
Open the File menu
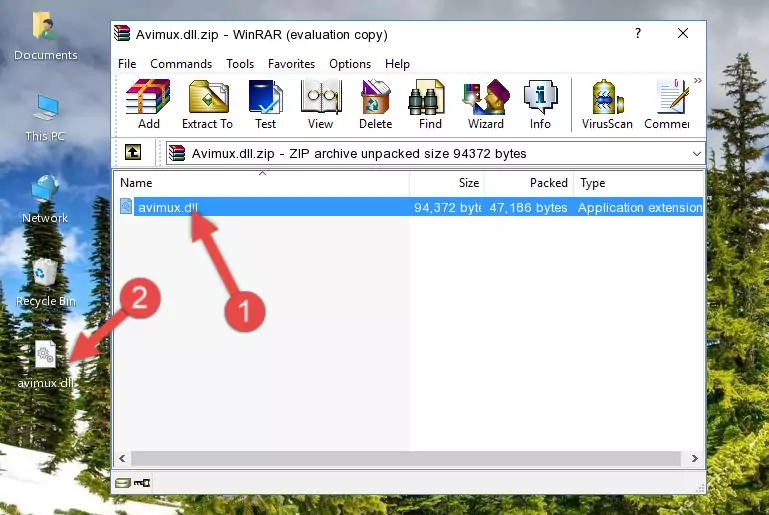(x=127, y=64)
